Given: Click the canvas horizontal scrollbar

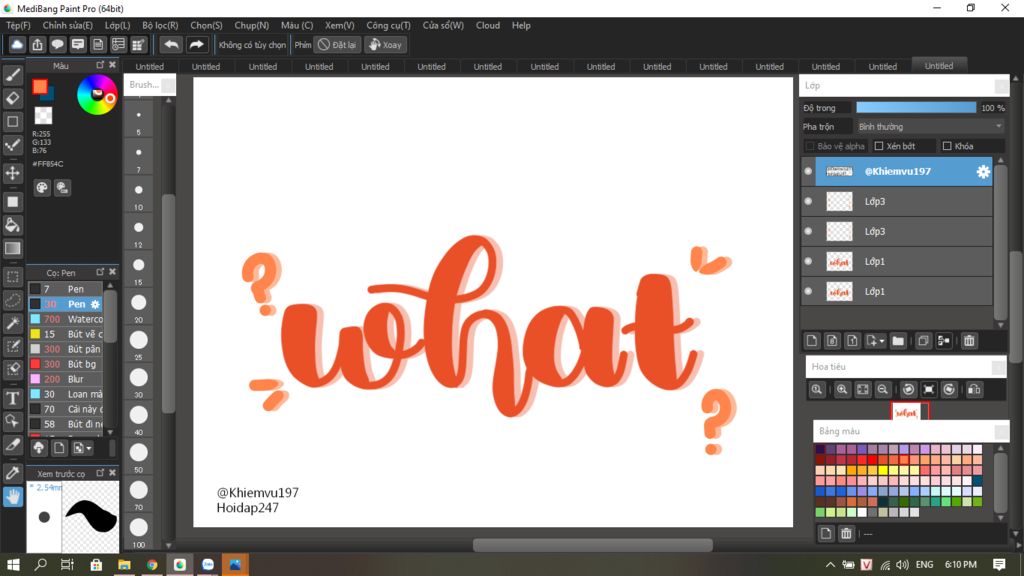Looking at the screenshot, I should point(592,545).
